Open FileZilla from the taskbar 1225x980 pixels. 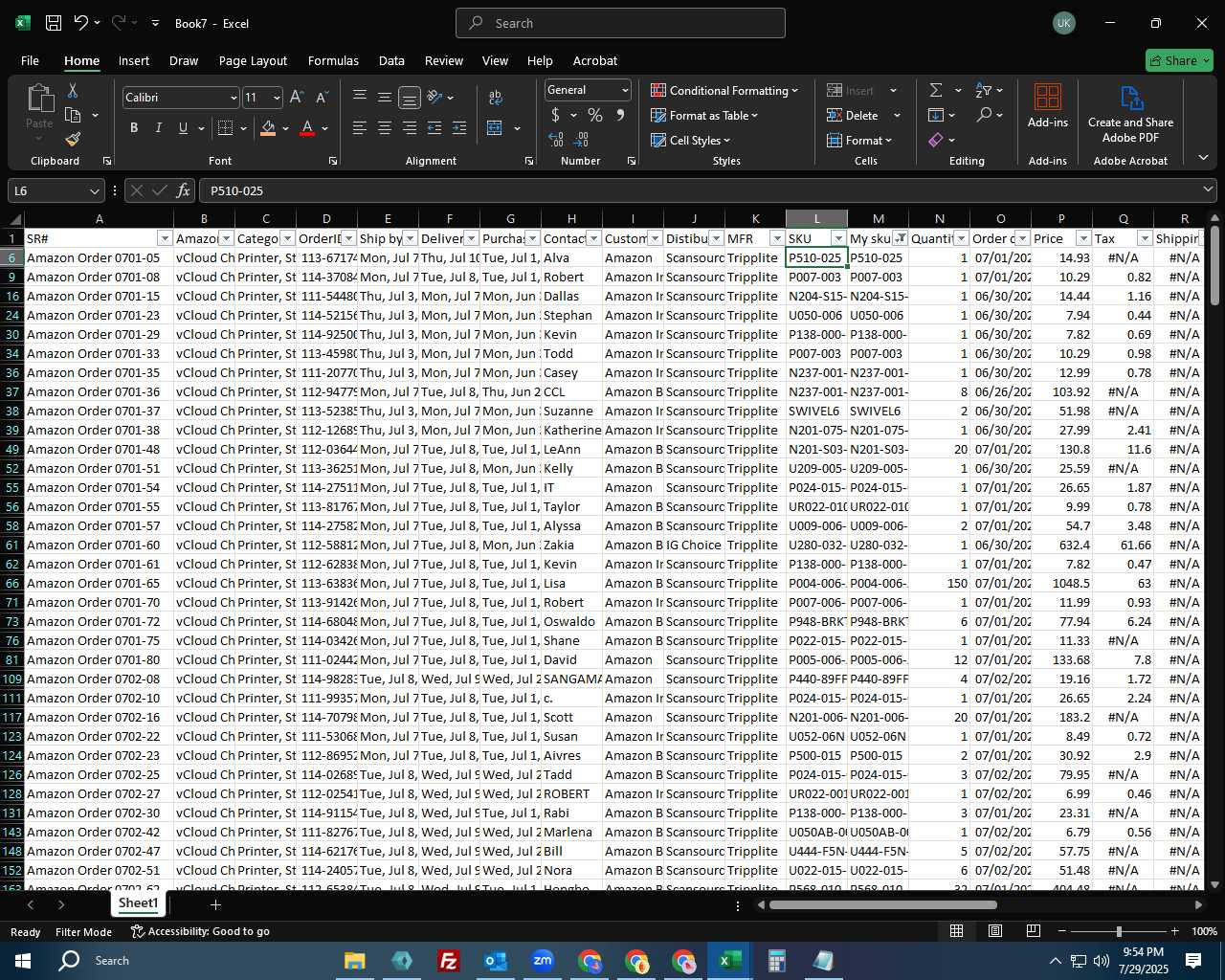tap(448, 960)
